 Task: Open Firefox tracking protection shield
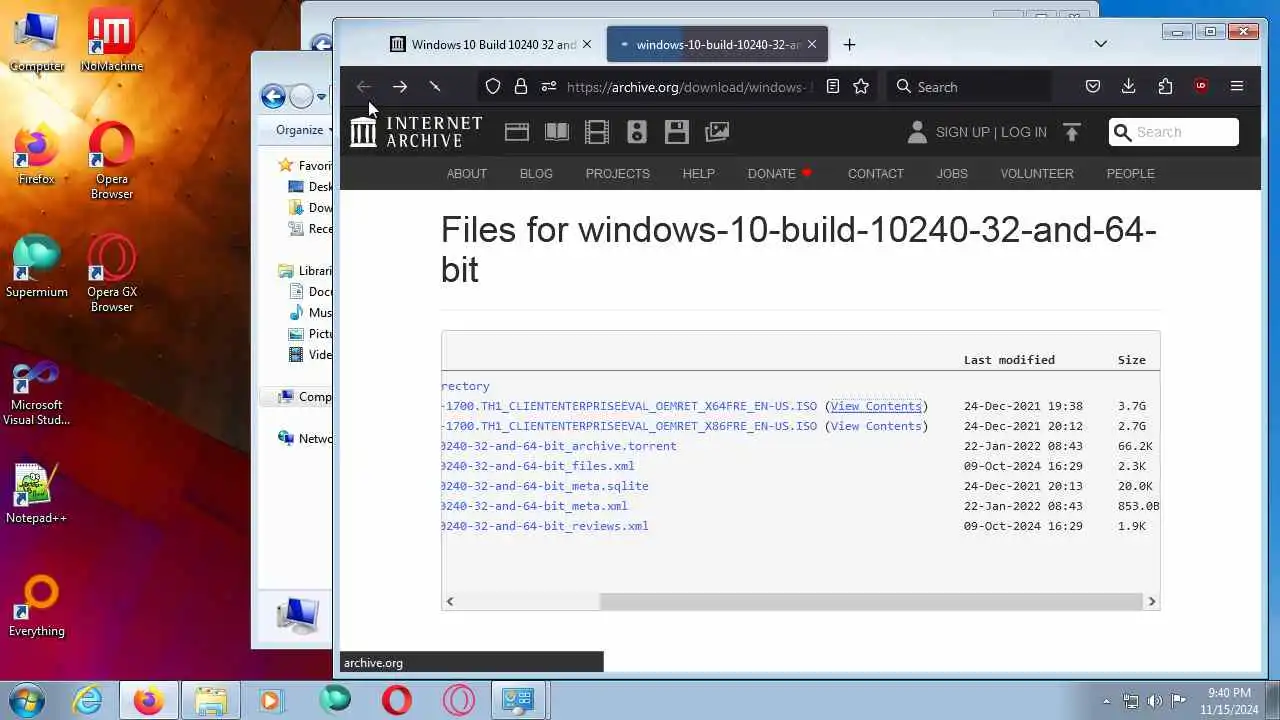pos(493,87)
